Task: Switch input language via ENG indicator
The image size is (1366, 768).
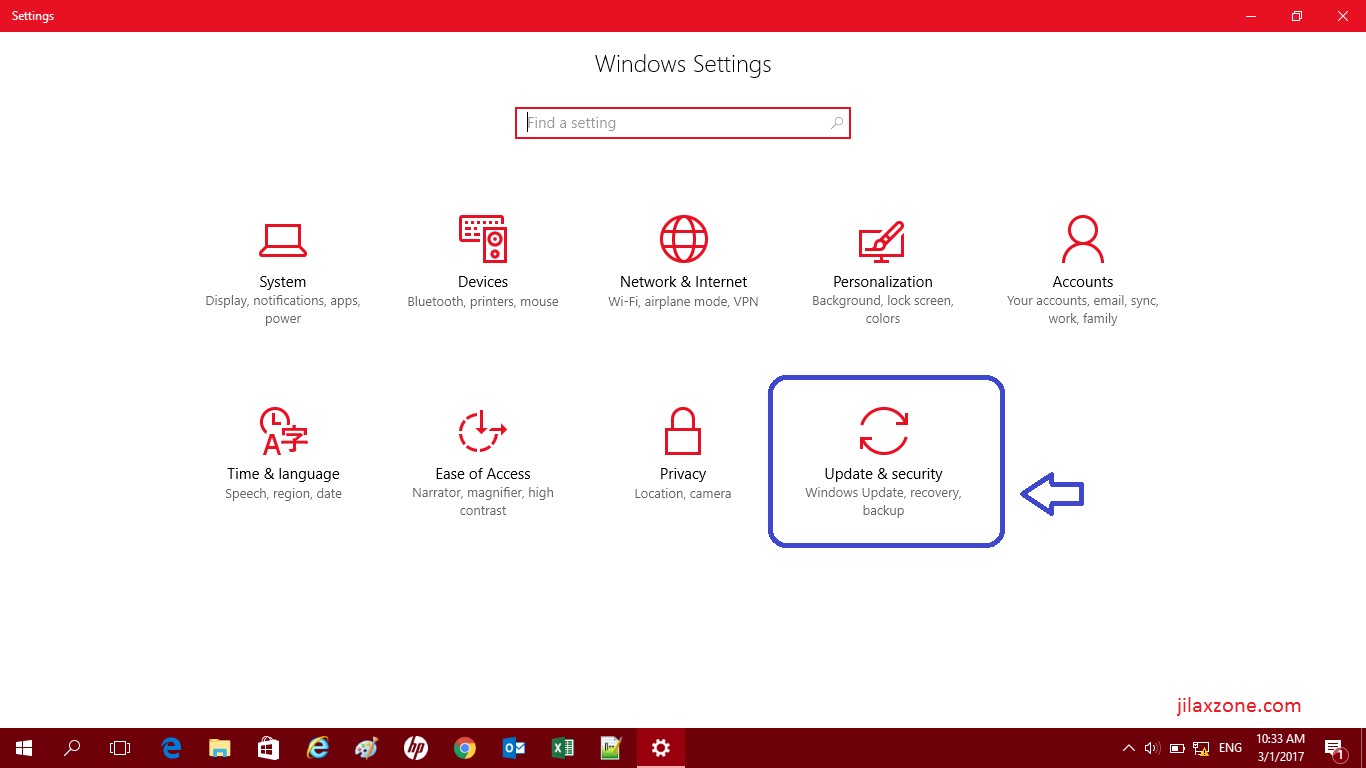Action: click(1231, 748)
